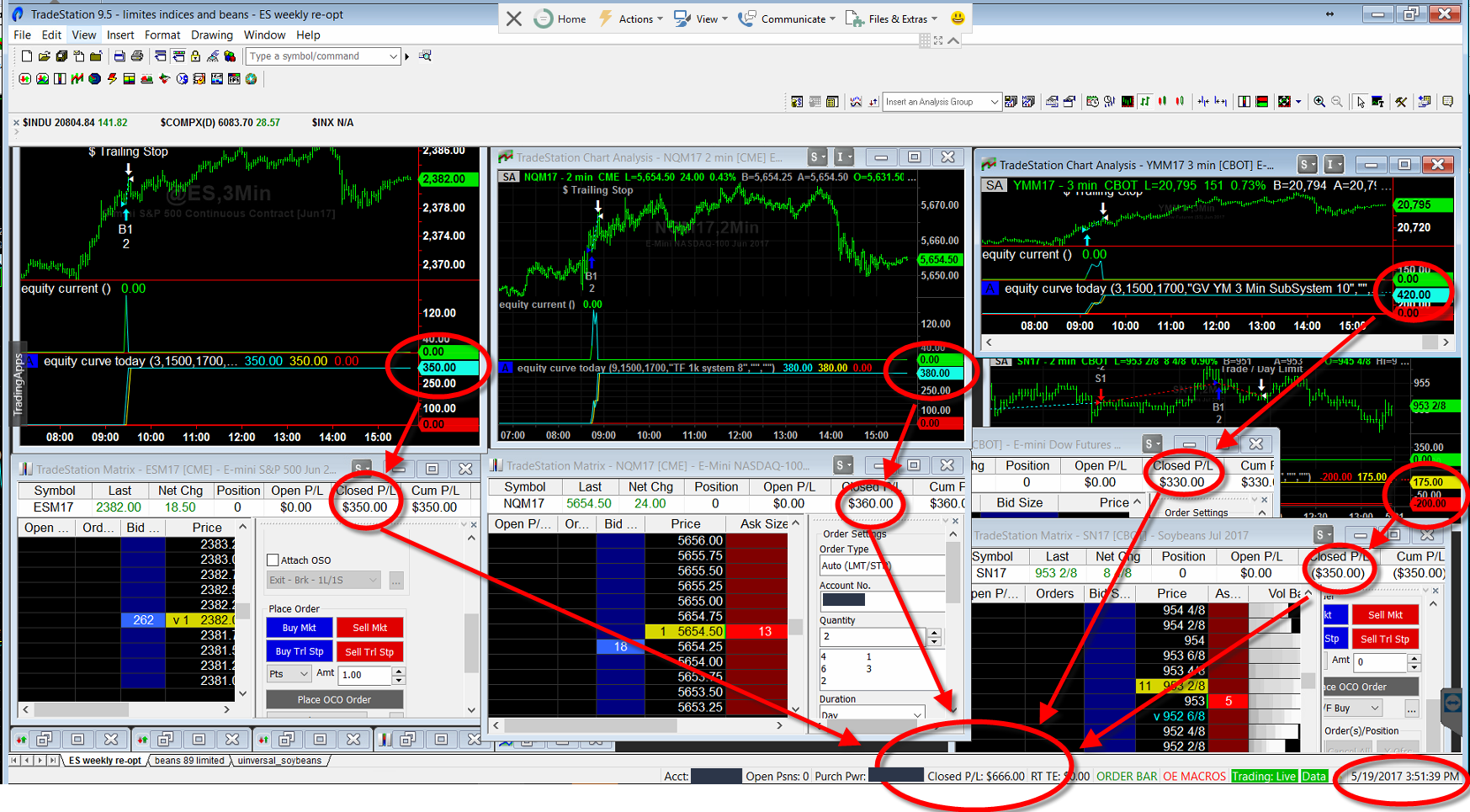
Task: Enable the Attach OSO checkbox
Action: click(x=273, y=560)
